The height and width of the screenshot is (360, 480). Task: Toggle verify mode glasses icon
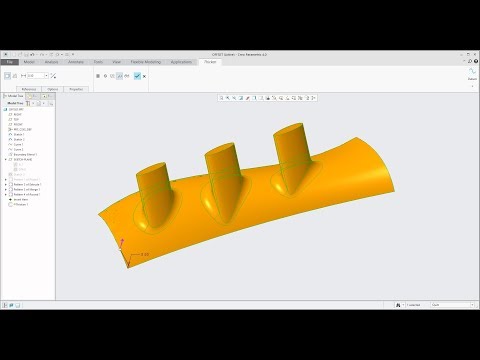click(x=127, y=76)
